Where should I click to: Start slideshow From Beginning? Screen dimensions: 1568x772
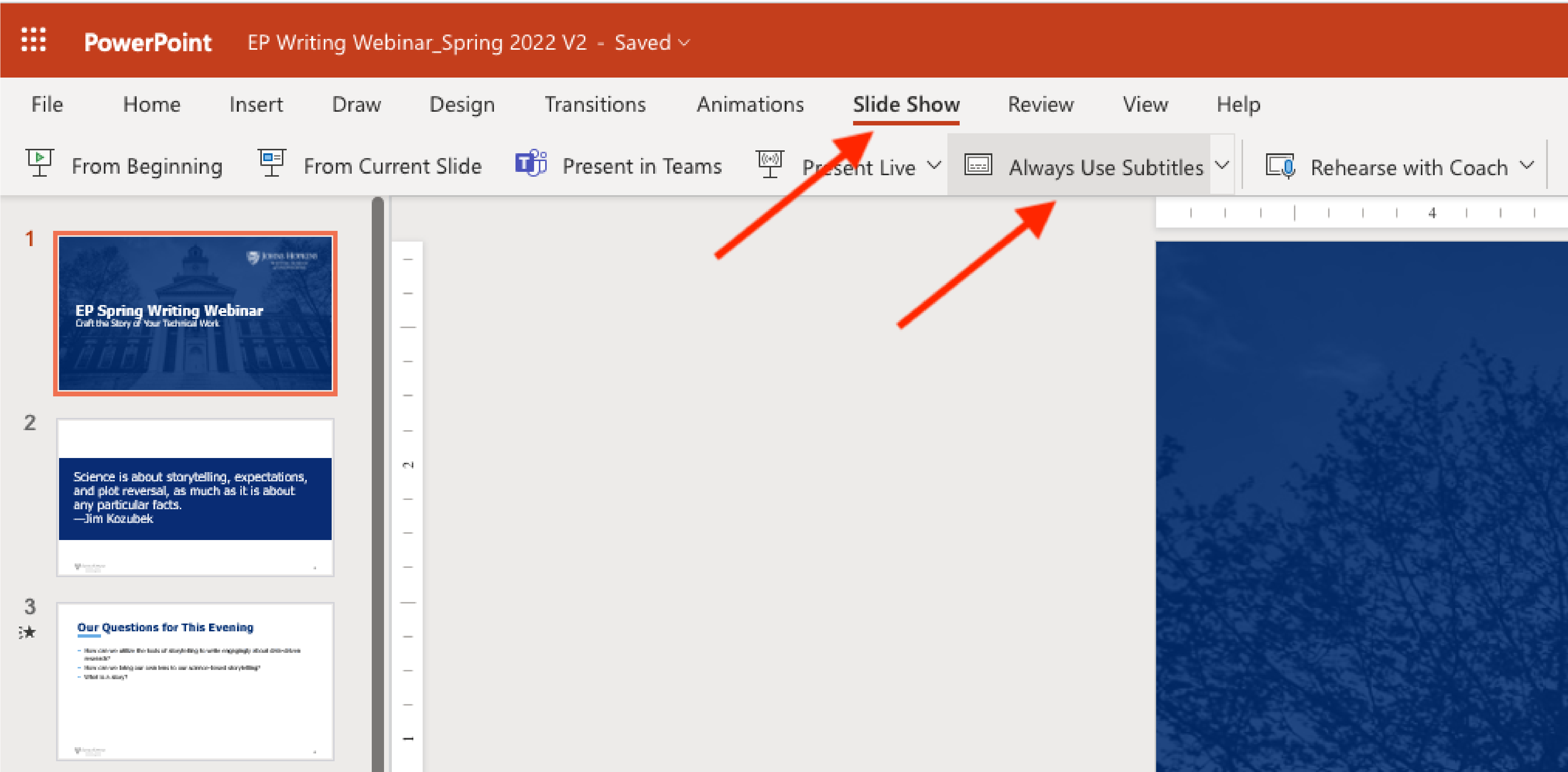pyautogui.click(x=147, y=166)
